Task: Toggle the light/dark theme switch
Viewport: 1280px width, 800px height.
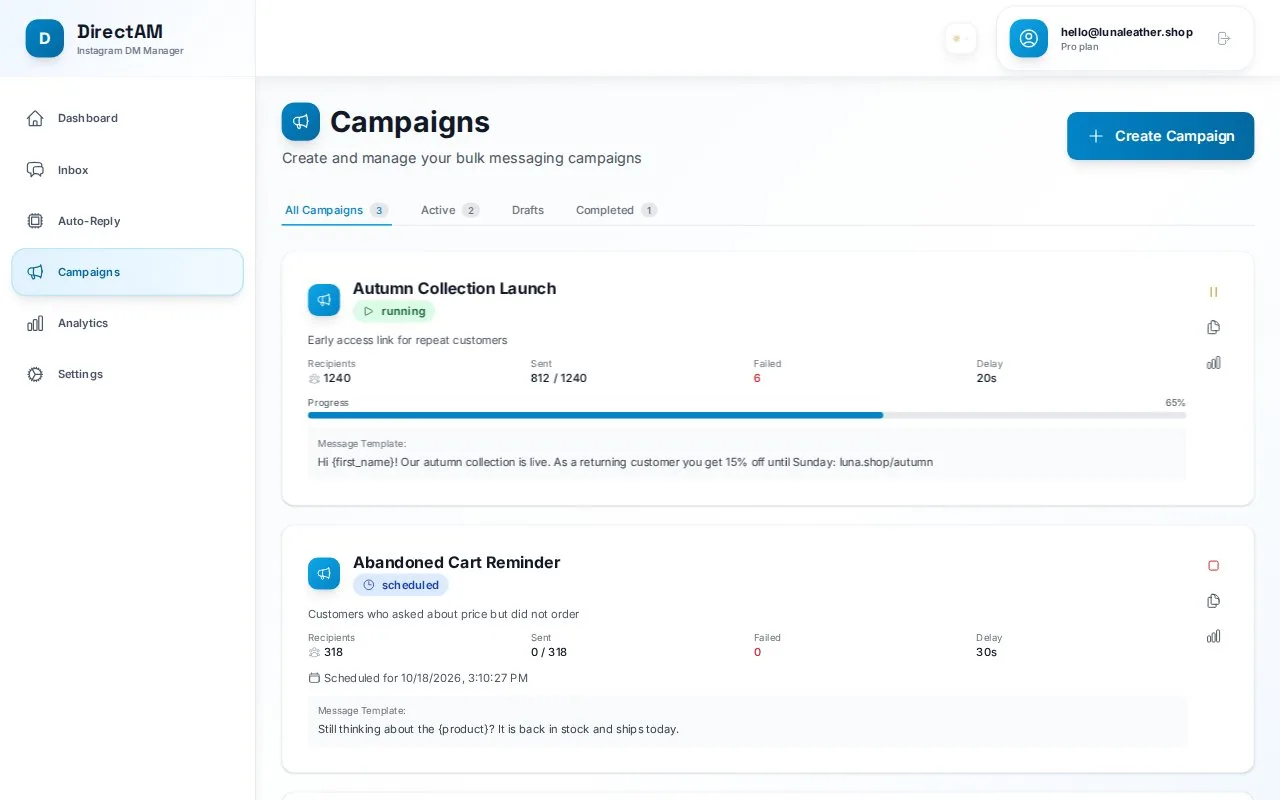Action: 961,38
